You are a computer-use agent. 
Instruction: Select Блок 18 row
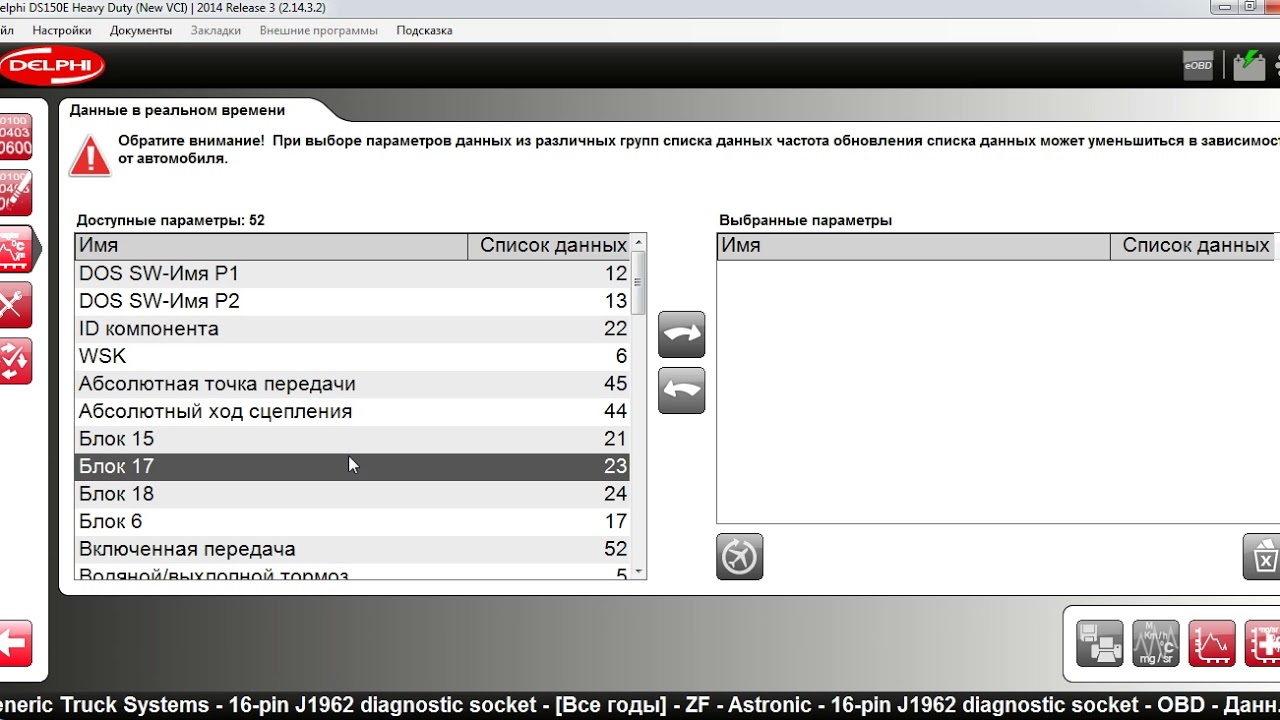(353, 494)
